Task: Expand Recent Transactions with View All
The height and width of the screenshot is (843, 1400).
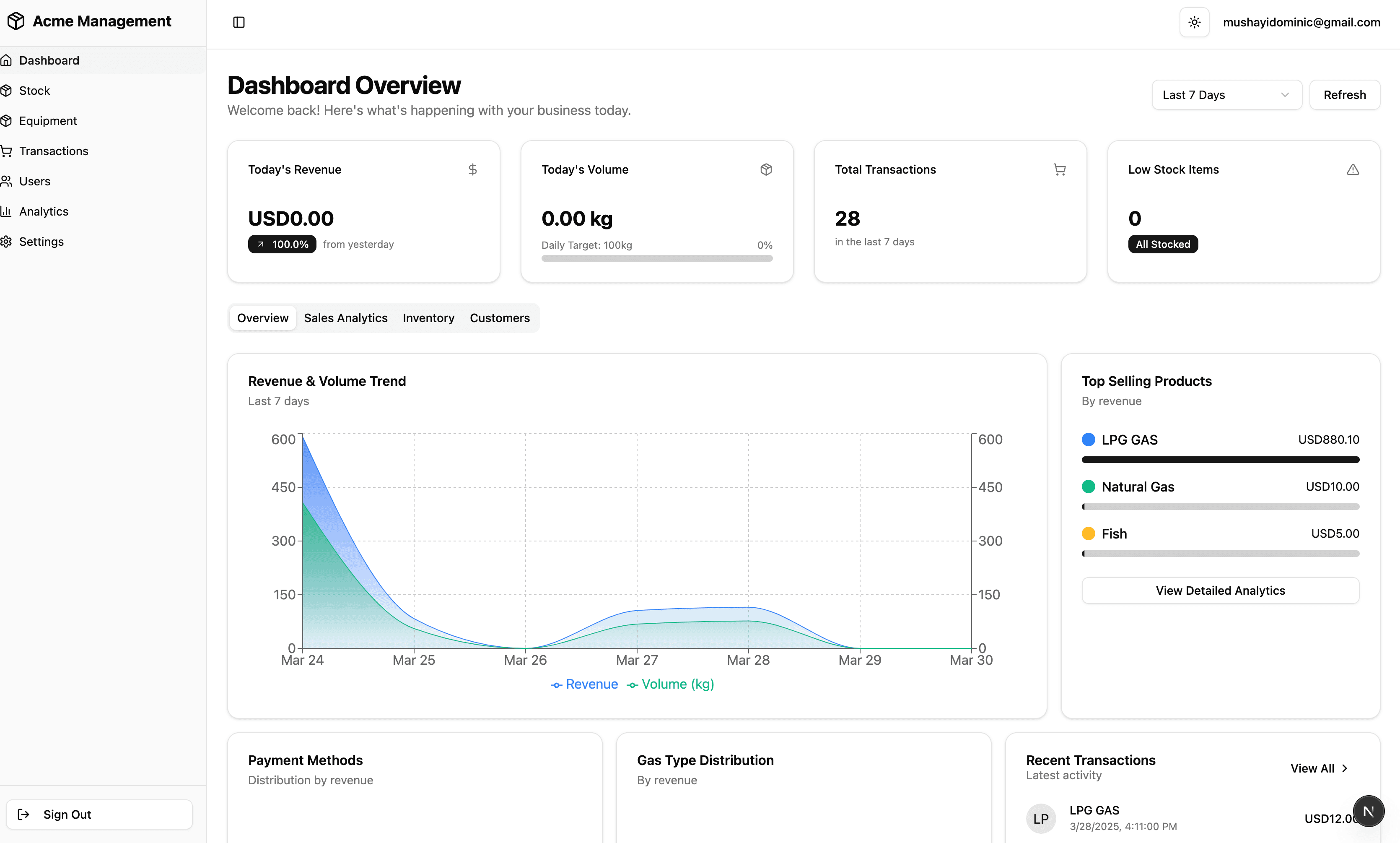Action: [1318, 768]
